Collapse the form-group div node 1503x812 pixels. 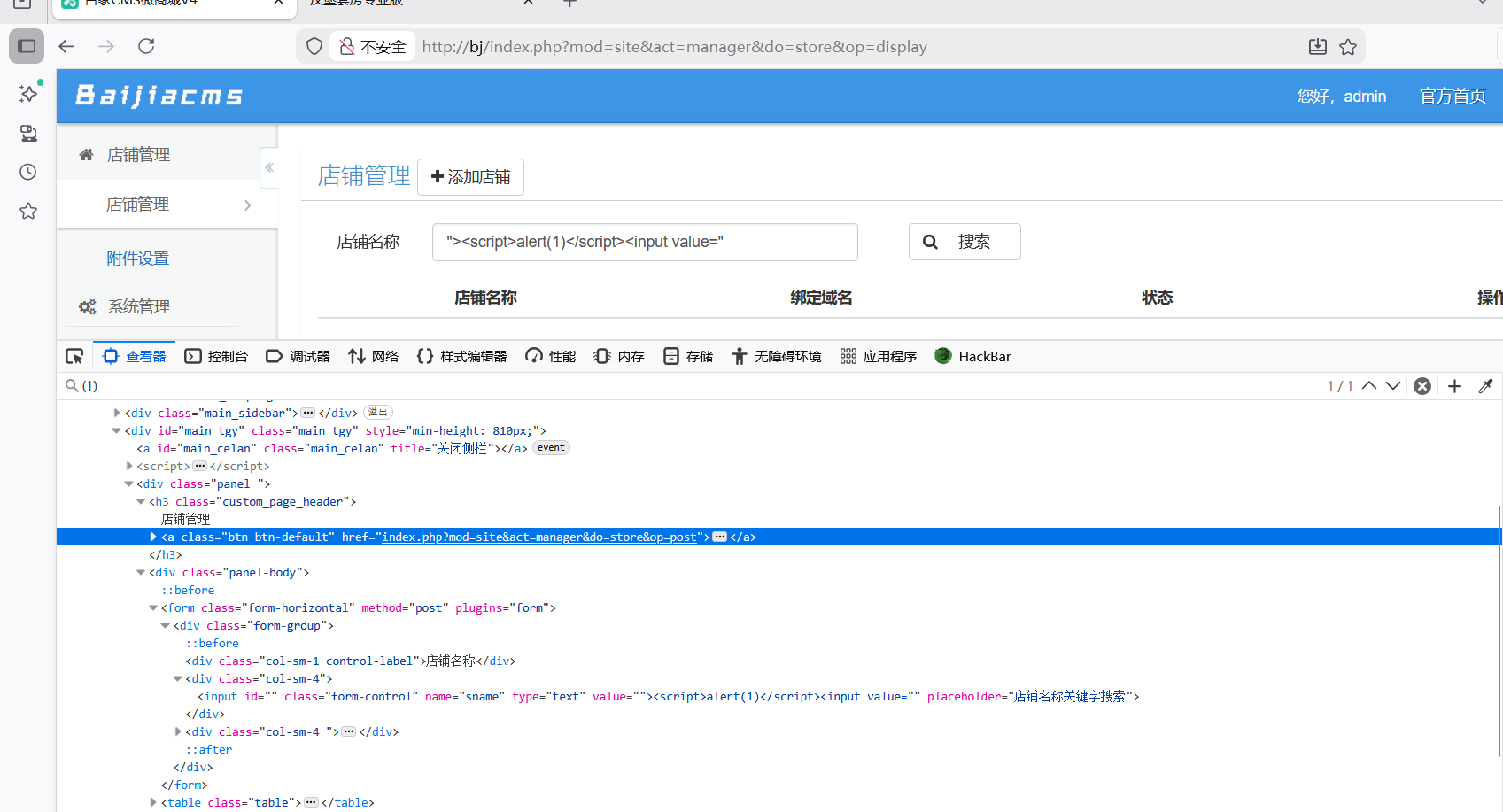click(165, 625)
